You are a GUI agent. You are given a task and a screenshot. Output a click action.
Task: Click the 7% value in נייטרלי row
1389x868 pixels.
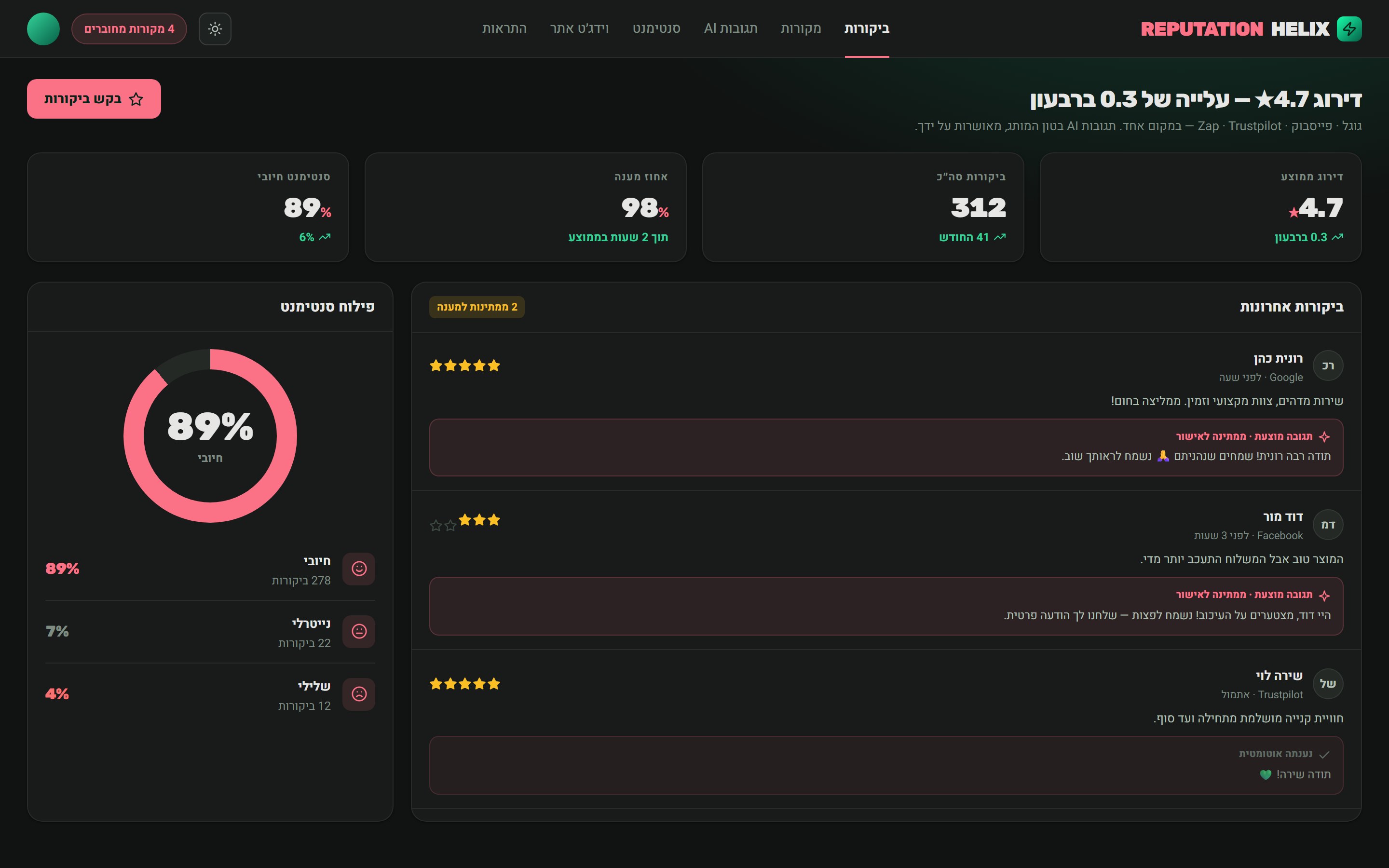coord(57,632)
